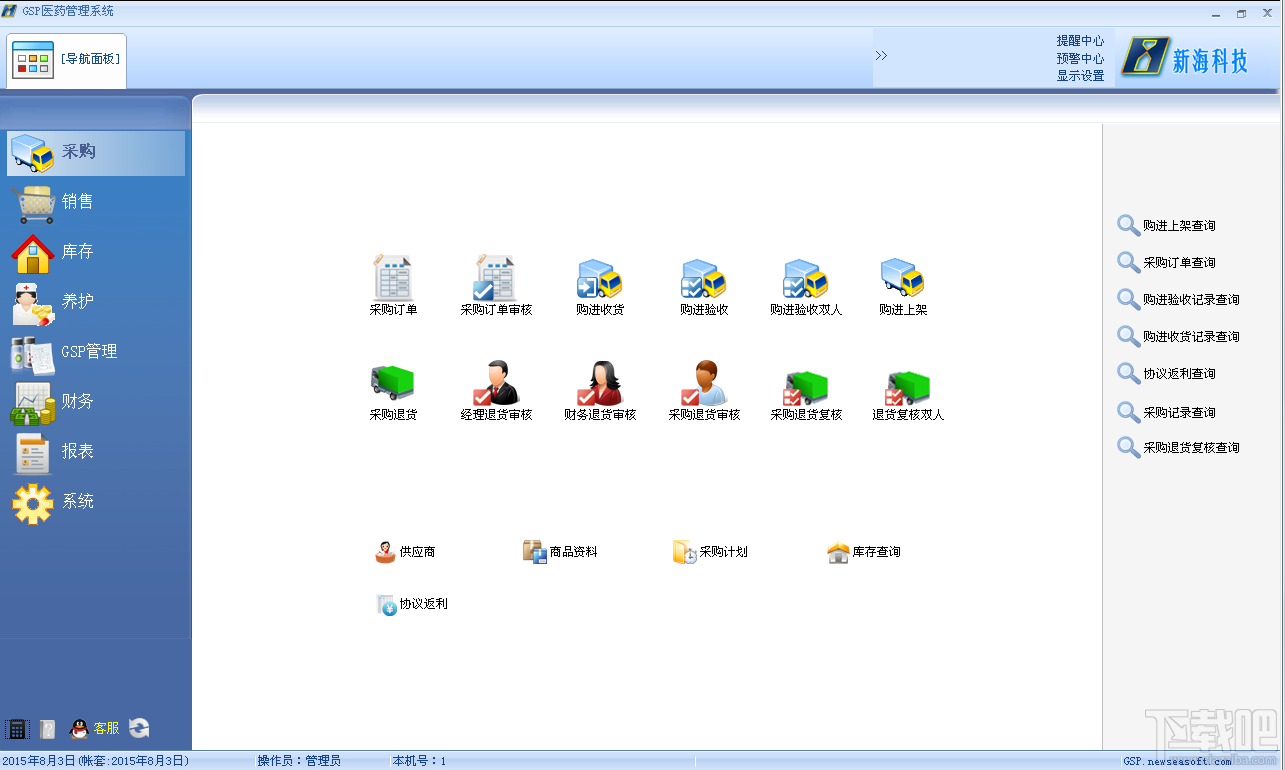This screenshot has width=1285, height=770.
Task: Click the 操作员:管理员 status bar text
Action: point(299,761)
